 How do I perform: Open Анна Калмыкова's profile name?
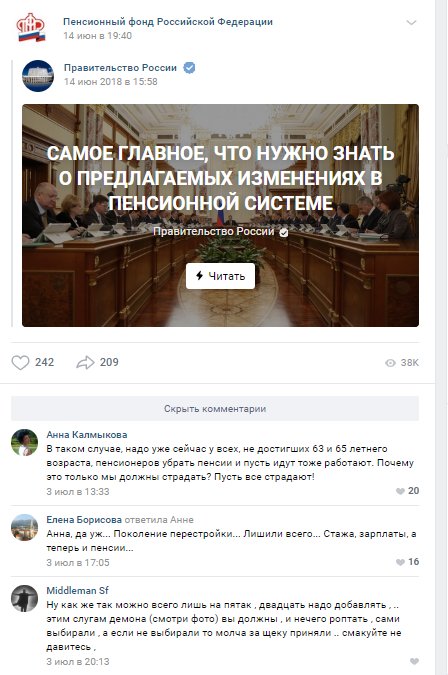(87, 434)
